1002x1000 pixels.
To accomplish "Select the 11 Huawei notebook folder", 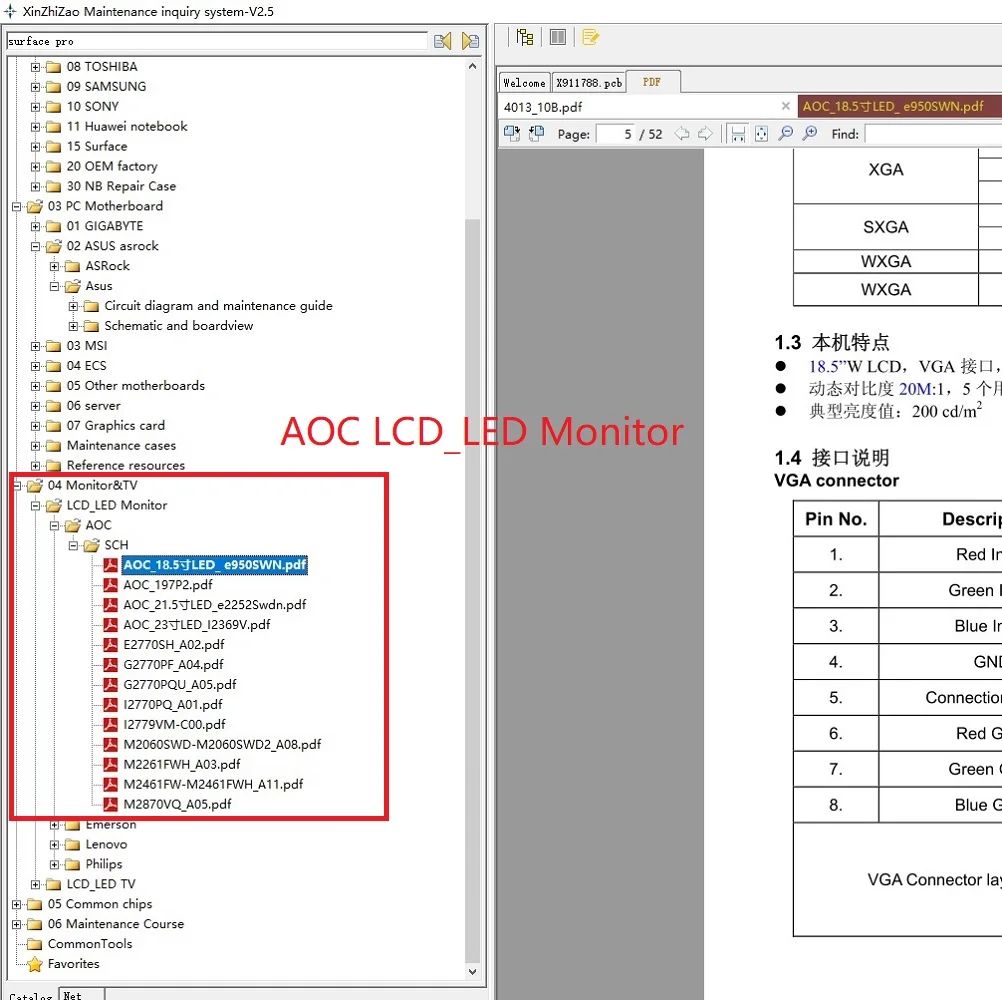I will (x=127, y=127).
